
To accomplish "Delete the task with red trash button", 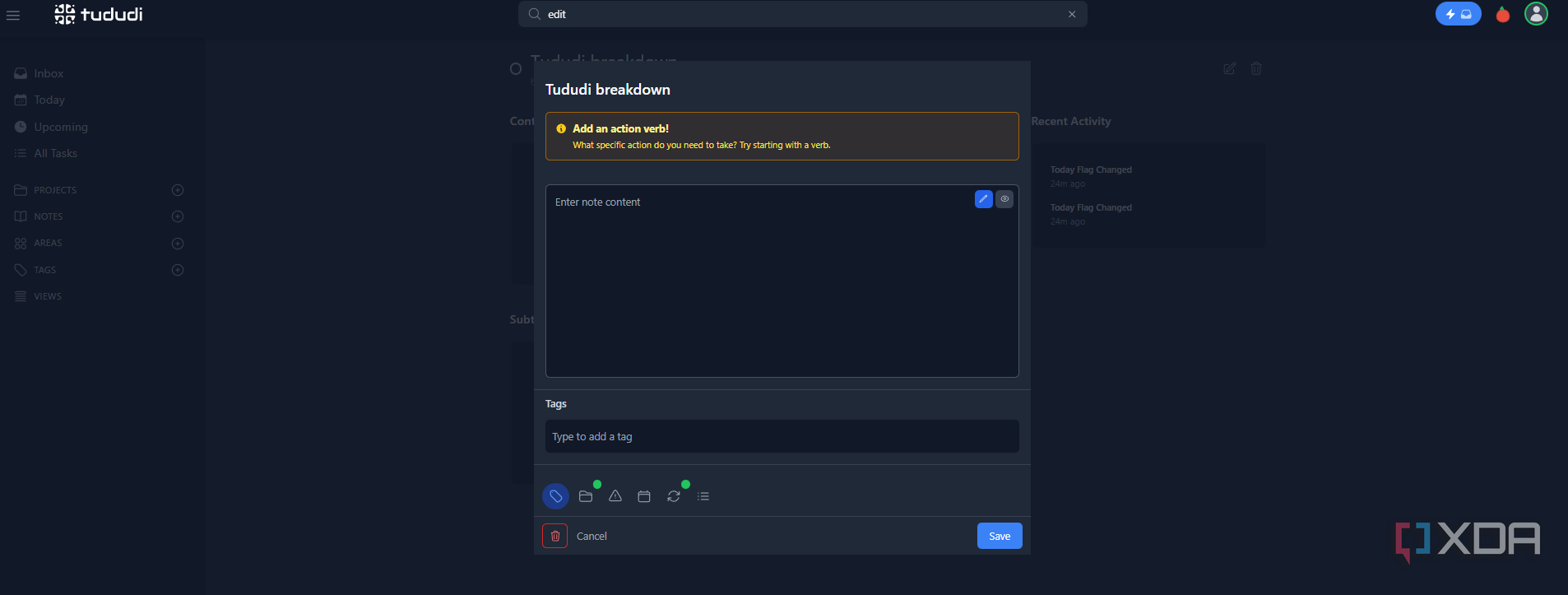I will click(555, 536).
